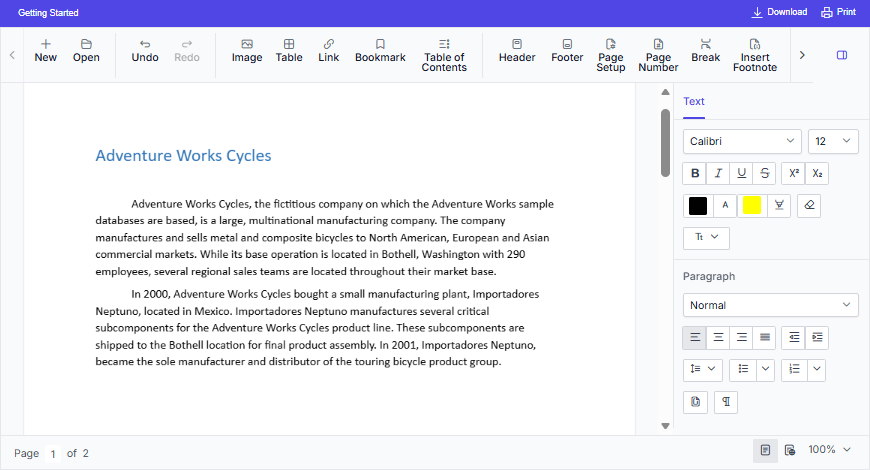Center-align the paragraph
Screen dimensions: 870x470
[x=718, y=337]
